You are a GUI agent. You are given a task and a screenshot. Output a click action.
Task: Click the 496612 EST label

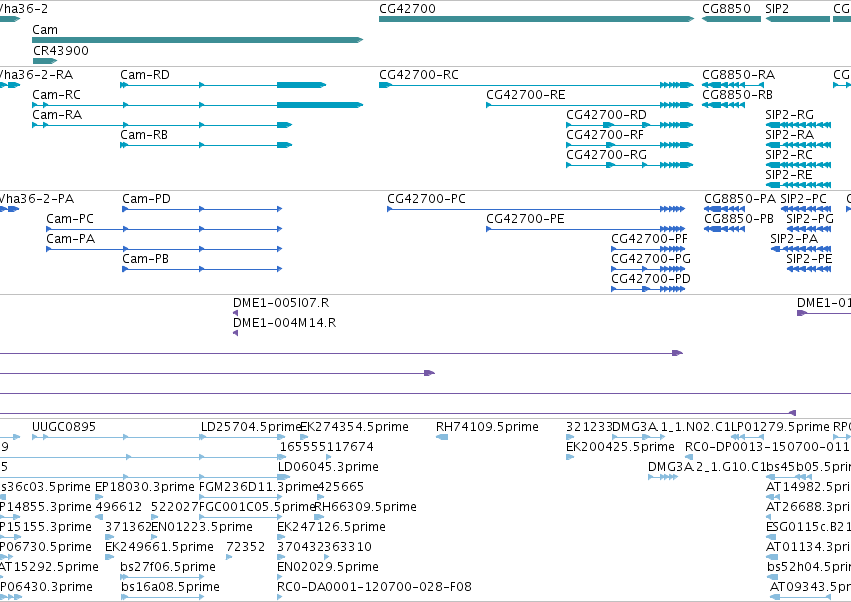118,506
